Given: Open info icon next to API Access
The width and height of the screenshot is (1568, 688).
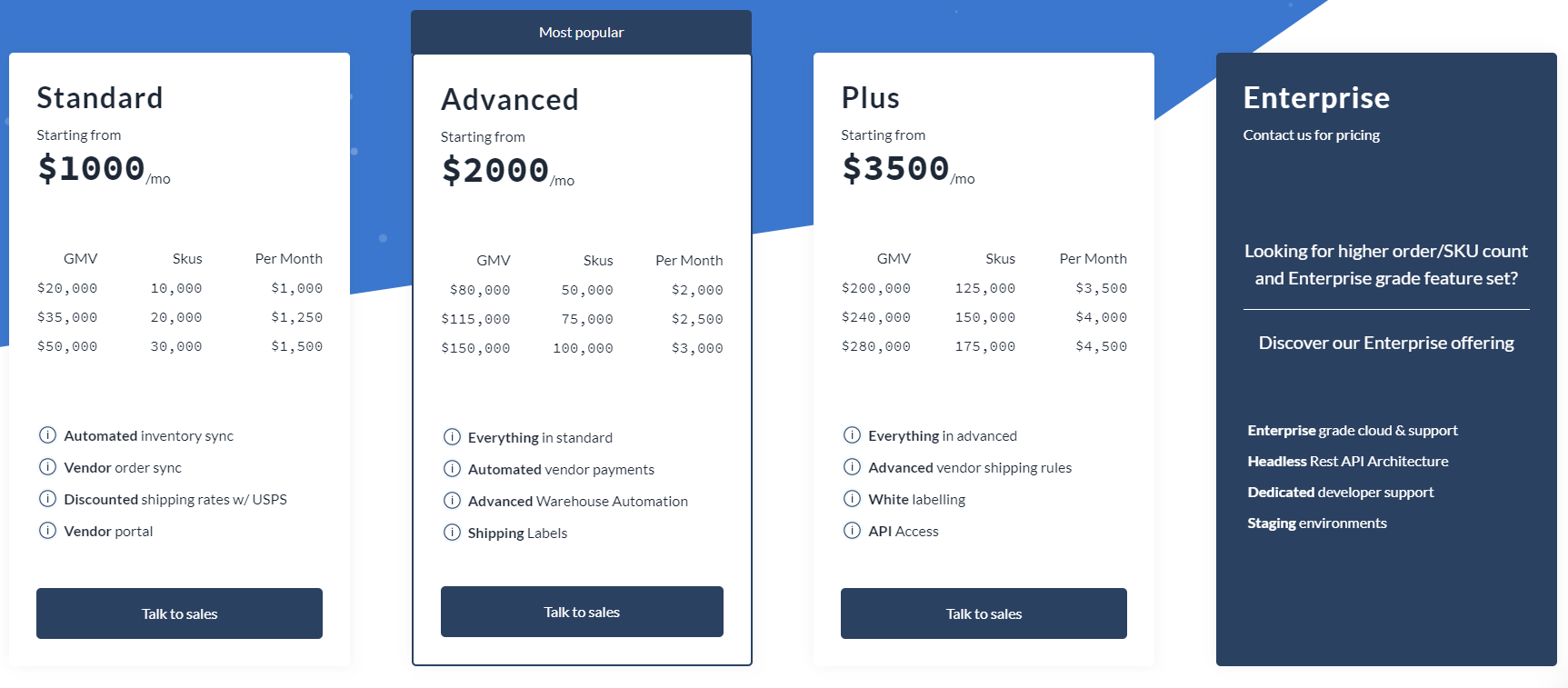Looking at the screenshot, I should [852, 531].
